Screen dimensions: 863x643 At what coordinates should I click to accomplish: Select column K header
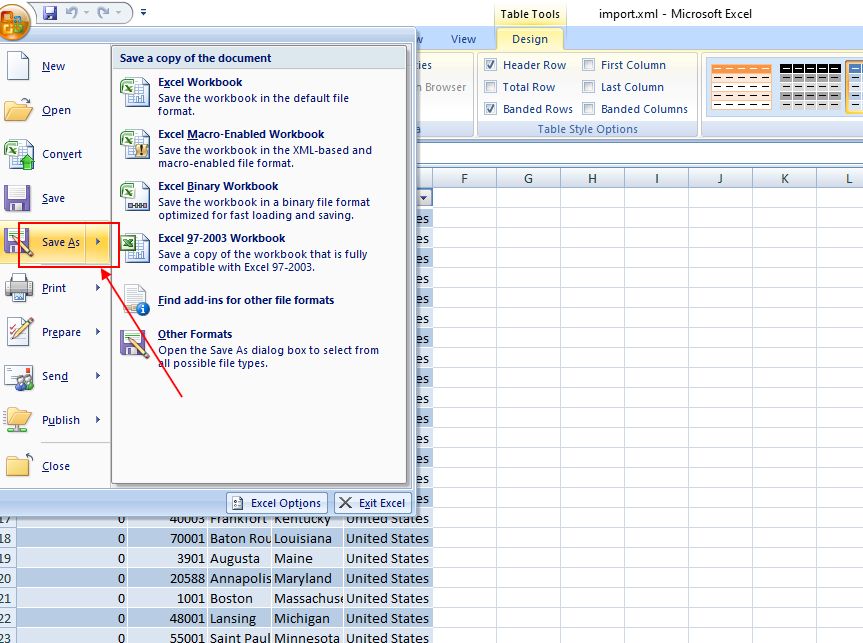tap(784, 178)
